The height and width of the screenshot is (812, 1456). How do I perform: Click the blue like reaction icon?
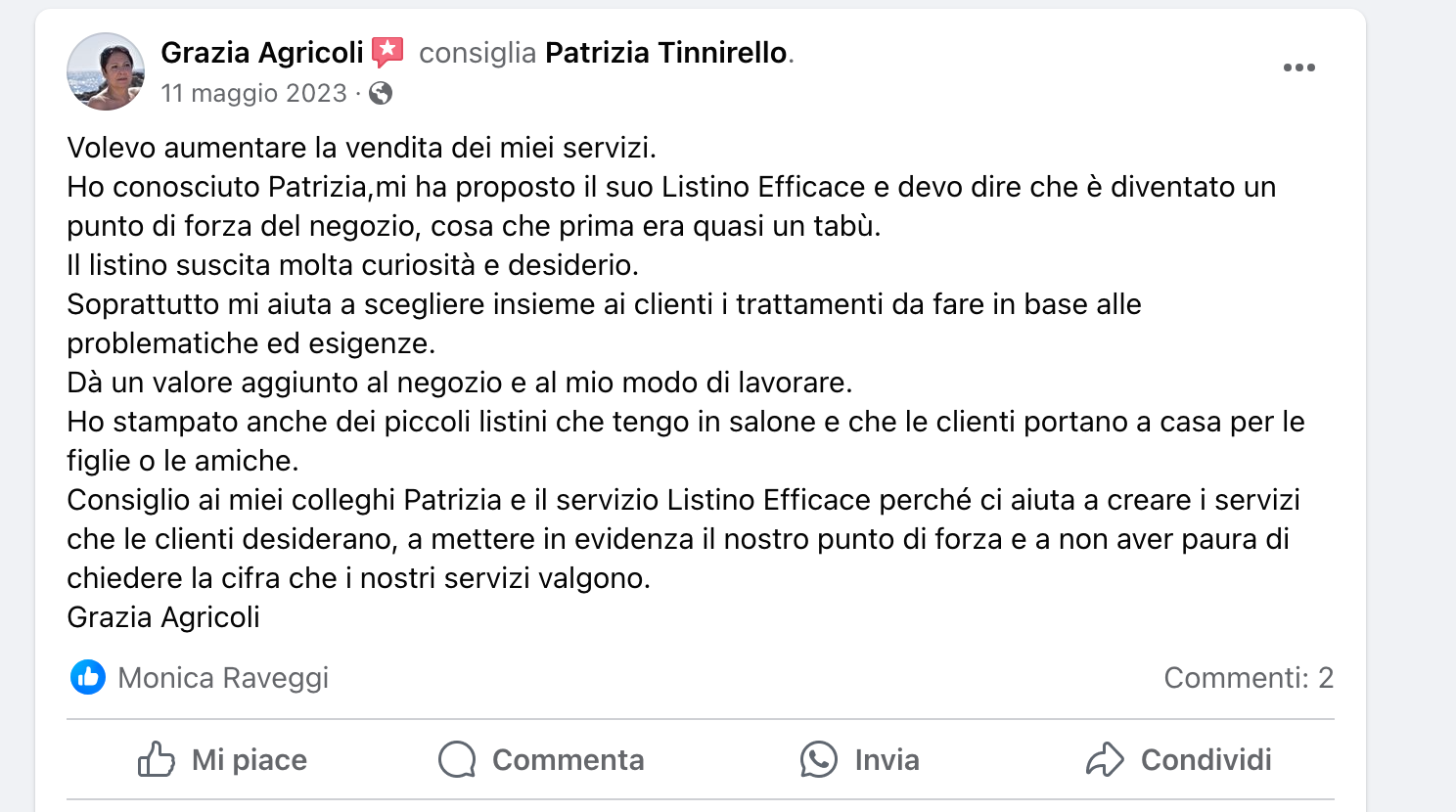[88, 677]
